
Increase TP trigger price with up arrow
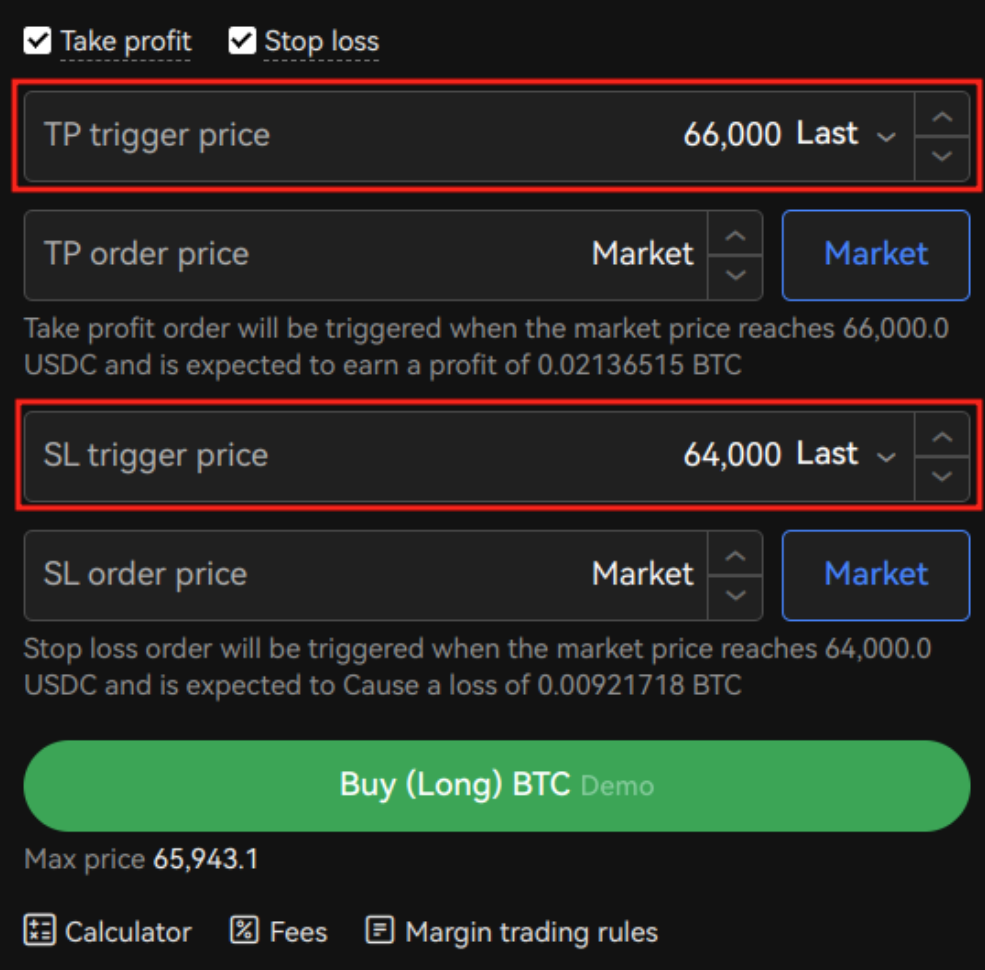(942, 116)
